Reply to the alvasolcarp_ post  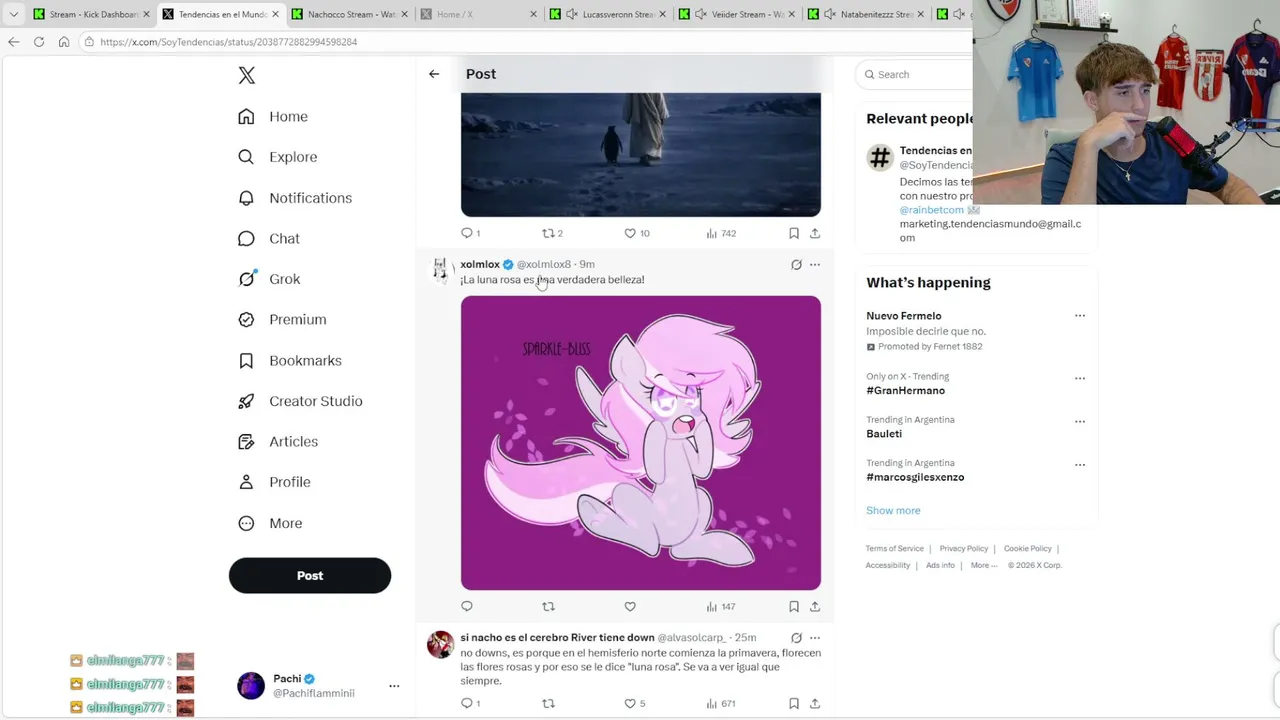coord(470,703)
